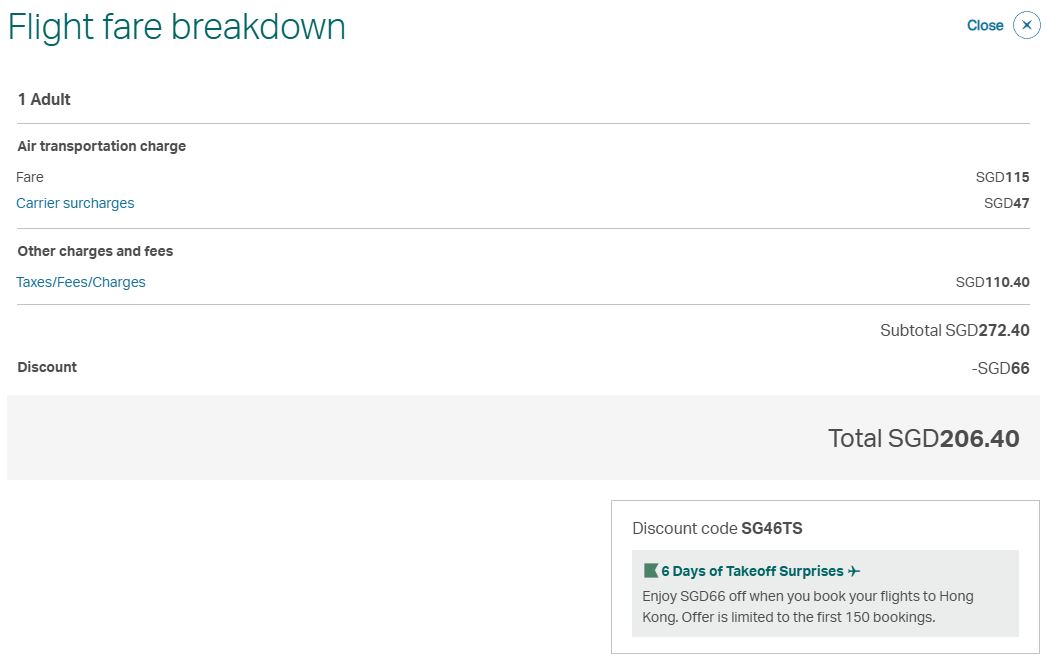Open the Carrier surcharges link
Viewport: 1046px width, 660px height.
(x=75, y=203)
